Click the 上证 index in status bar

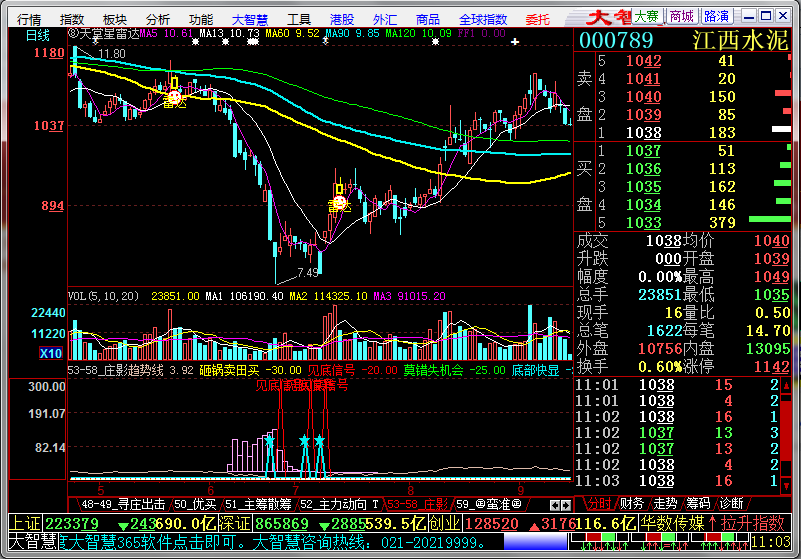coord(26,524)
